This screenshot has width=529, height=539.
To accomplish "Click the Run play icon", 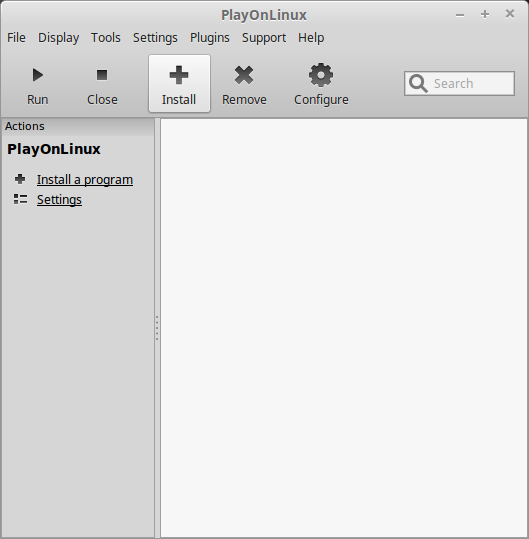I will tap(38, 75).
